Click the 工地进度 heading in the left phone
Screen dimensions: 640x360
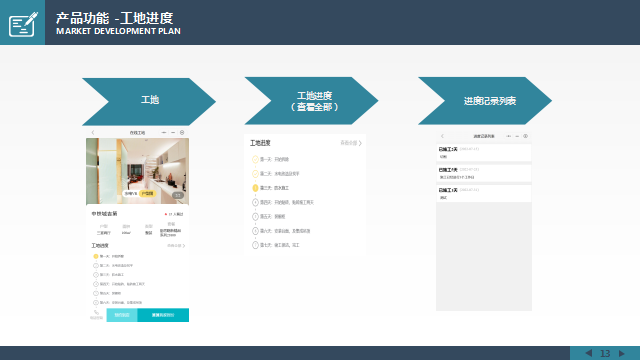click(x=100, y=246)
